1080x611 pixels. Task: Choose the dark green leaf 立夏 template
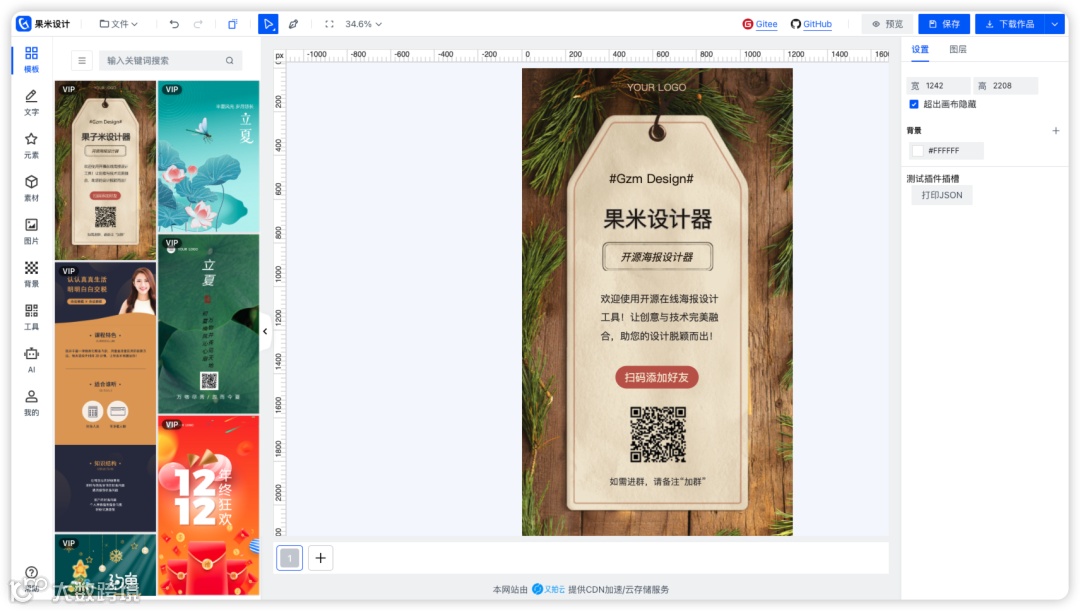click(209, 324)
